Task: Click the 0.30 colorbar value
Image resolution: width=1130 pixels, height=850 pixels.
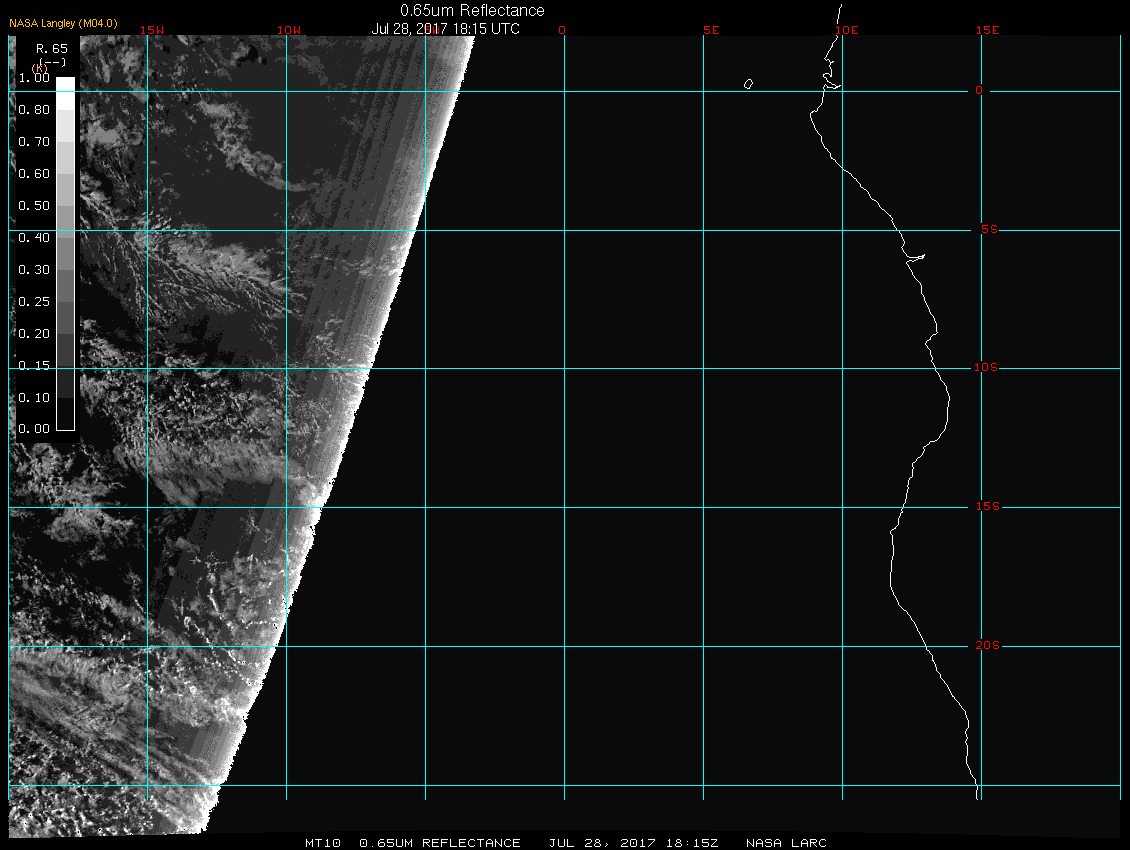Action: [x=34, y=270]
